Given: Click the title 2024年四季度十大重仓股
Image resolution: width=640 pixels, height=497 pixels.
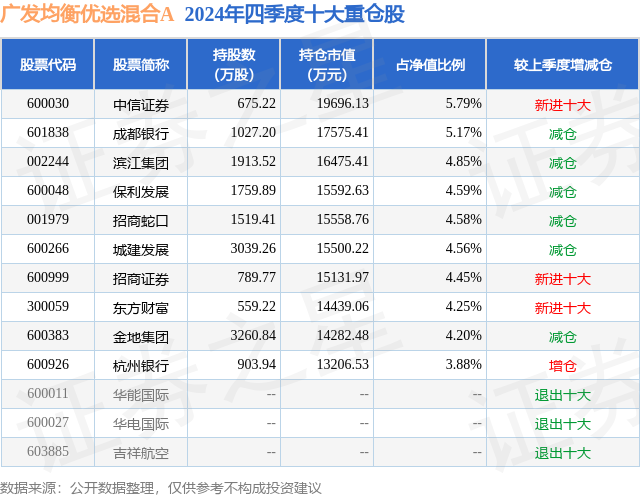Looking at the screenshot, I should coord(294,14).
